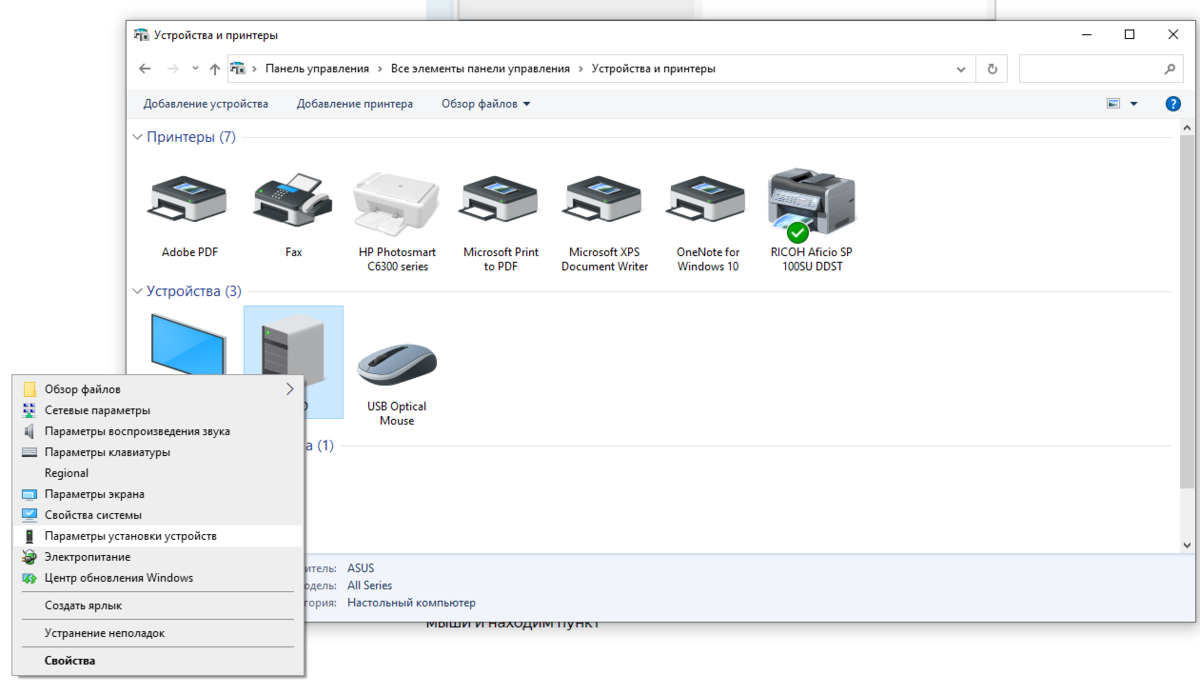This screenshot has width=1200, height=695.
Task: Click the address bar Devices and Printers icon
Action: [x=238, y=69]
